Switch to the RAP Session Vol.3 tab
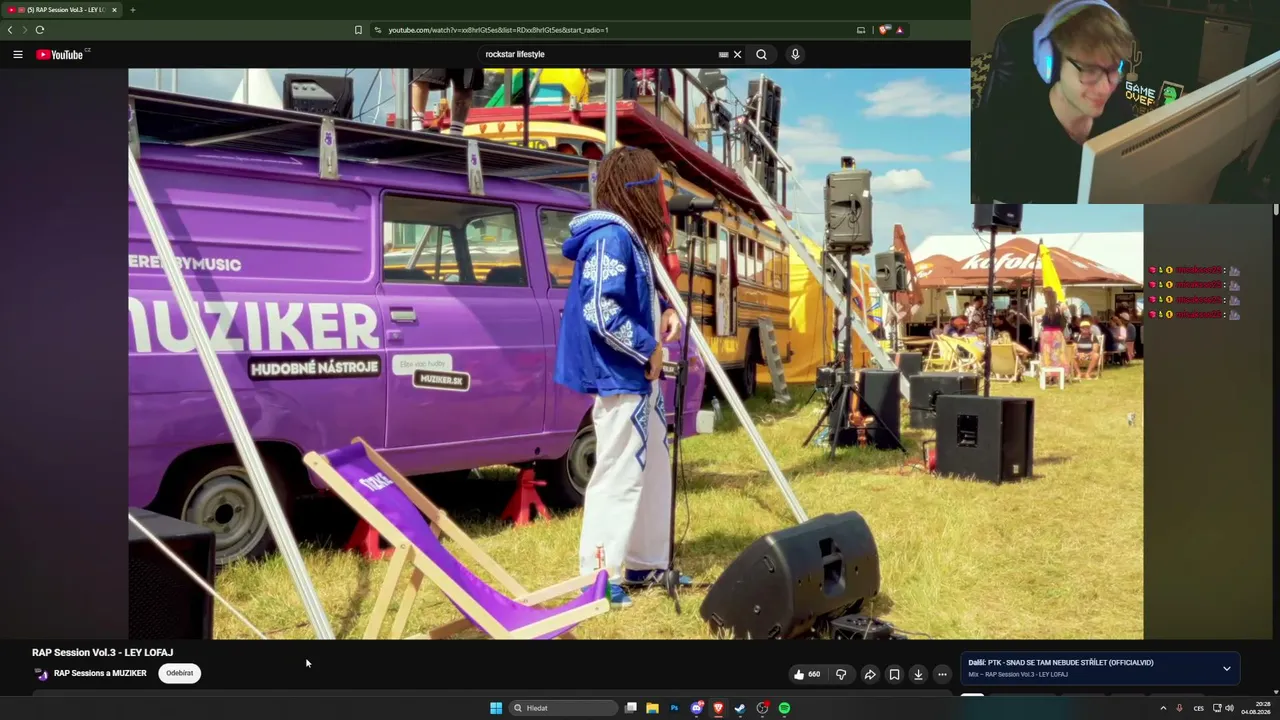Image resolution: width=1280 pixels, height=720 pixels. [x=60, y=10]
